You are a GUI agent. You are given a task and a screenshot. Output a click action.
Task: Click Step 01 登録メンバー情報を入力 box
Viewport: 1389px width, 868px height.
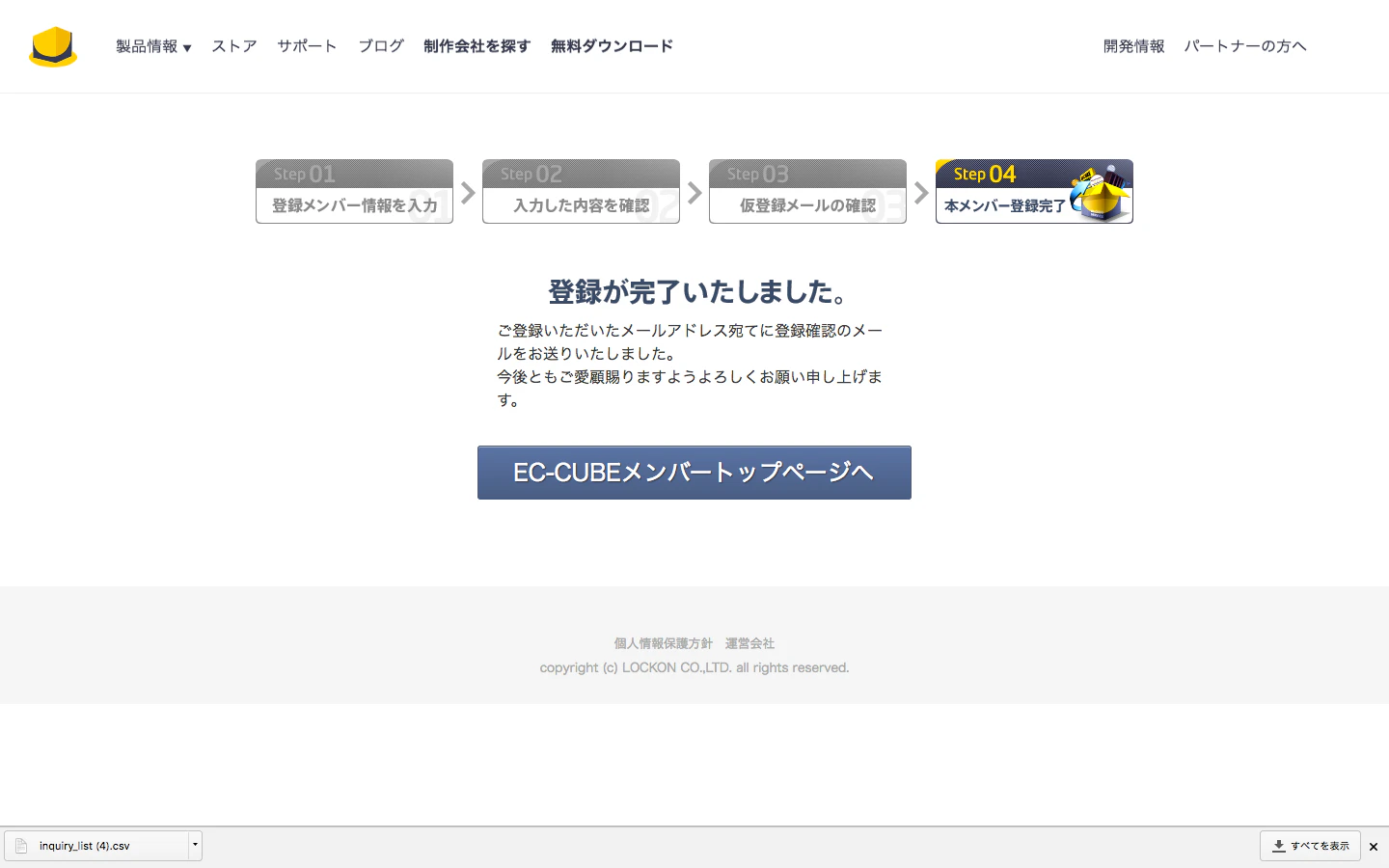coord(354,191)
